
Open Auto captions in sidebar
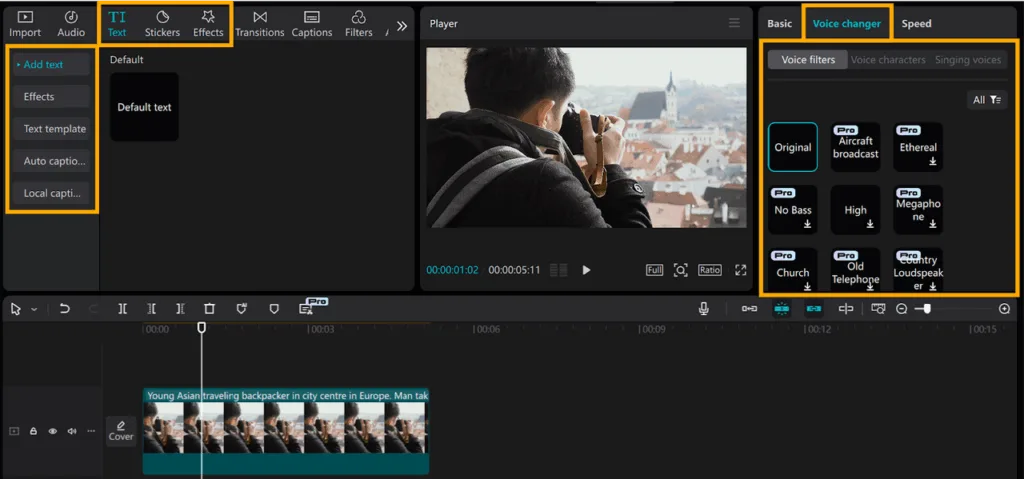51,161
